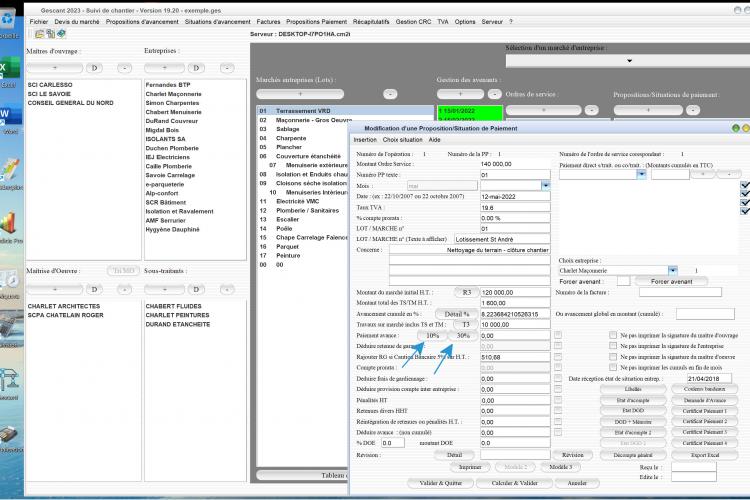Open the Fichier menu
750x500 pixels.
[x=39, y=22]
